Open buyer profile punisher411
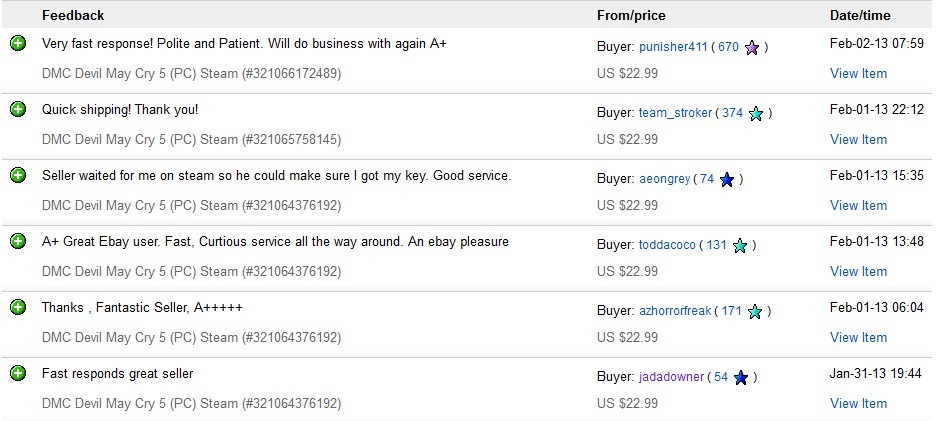This screenshot has height=421, width=950. point(673,47)
